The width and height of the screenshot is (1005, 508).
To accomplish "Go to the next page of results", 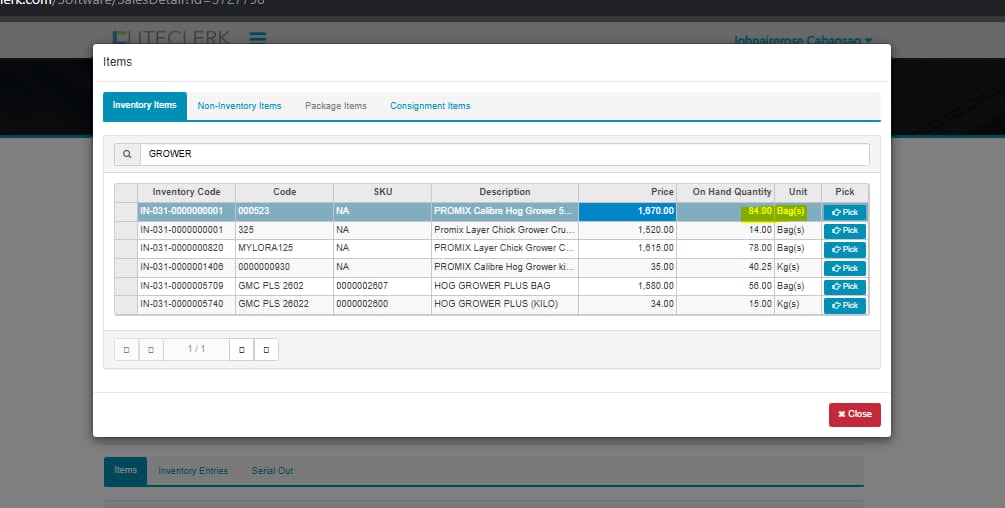I will 241,350.
